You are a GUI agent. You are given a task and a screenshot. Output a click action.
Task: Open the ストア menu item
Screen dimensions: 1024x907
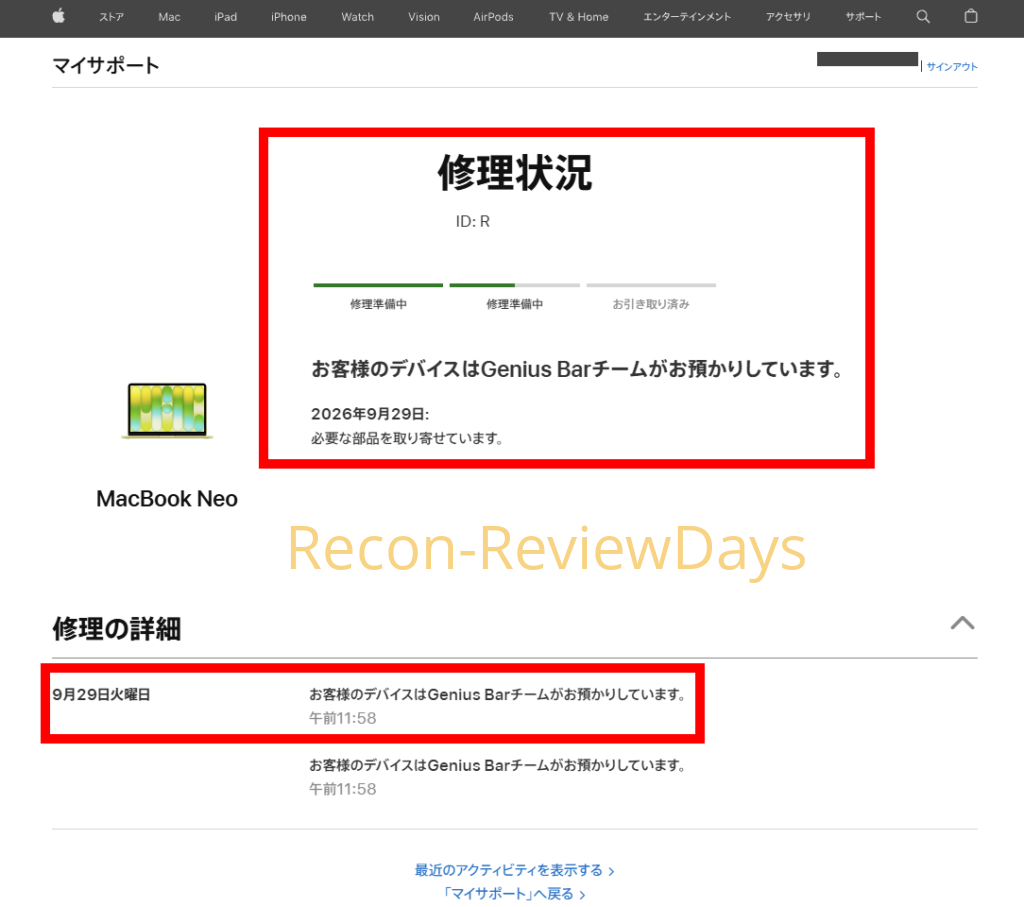112,17
